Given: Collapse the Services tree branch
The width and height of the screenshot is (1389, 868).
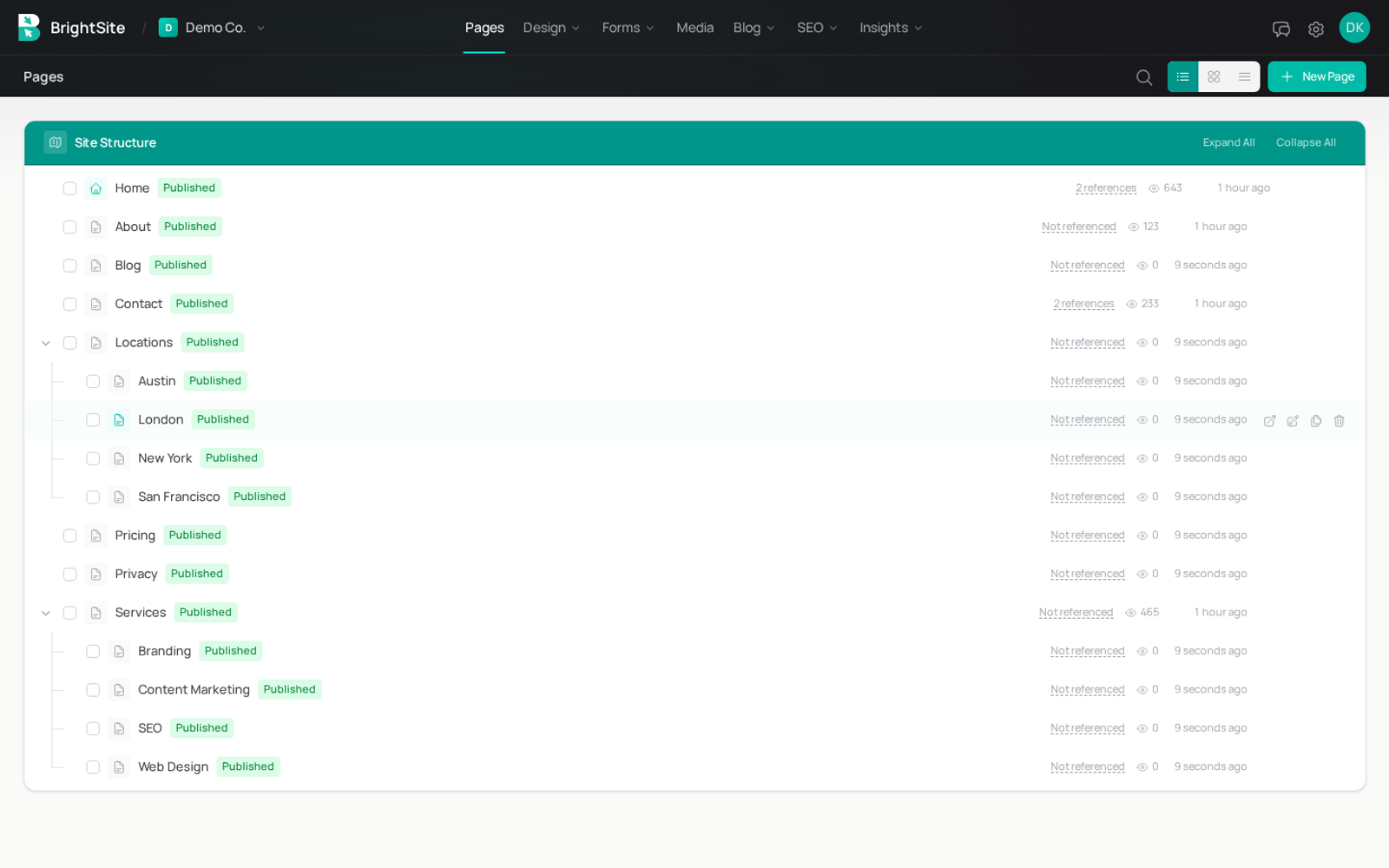Looking at the screenshot, I should (x=46, y=613).
